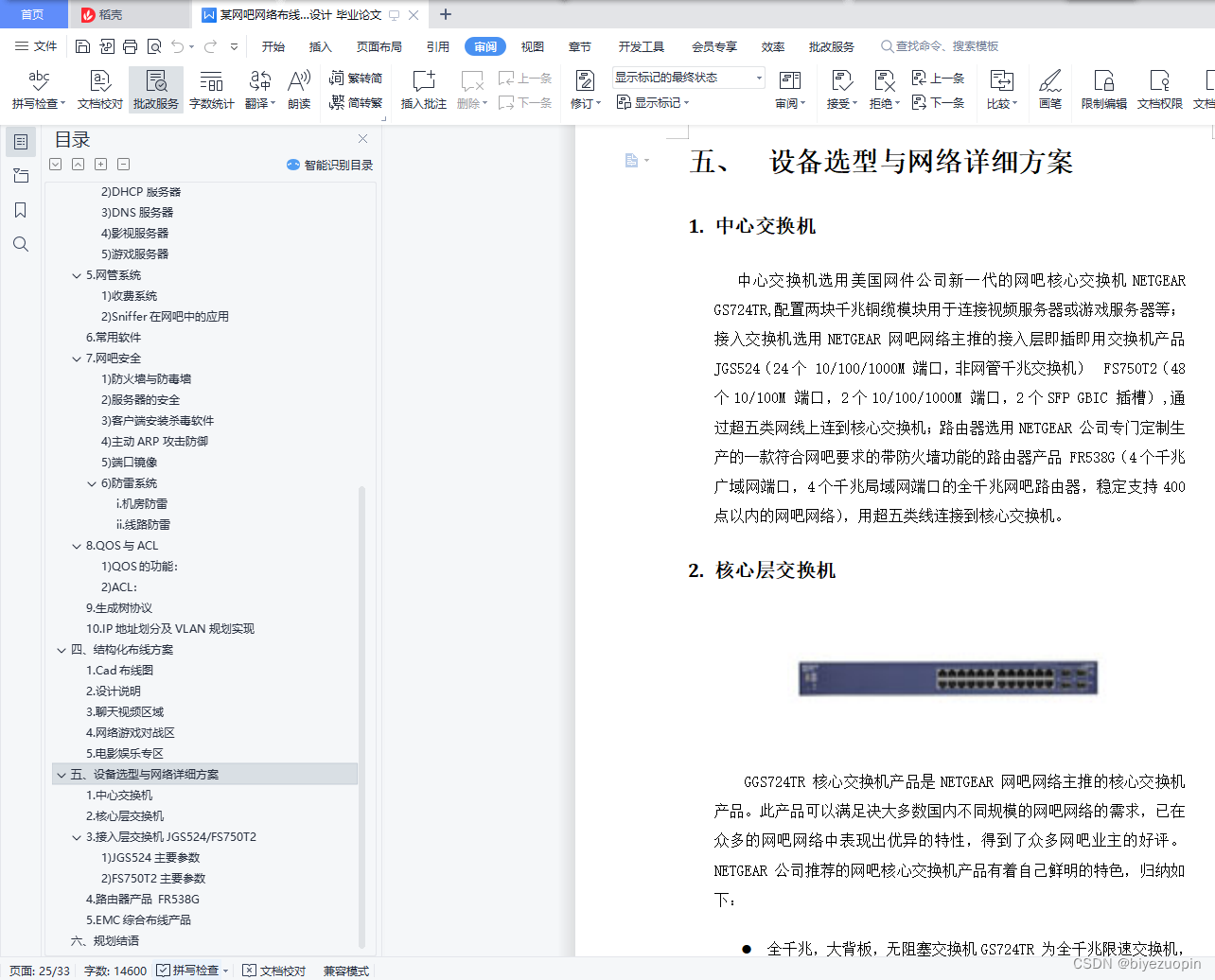Image resolution: width=1215 pixels, height=980 pixels.
Task: Open the display markup state dropdown
Action: [x=688, y=78]
